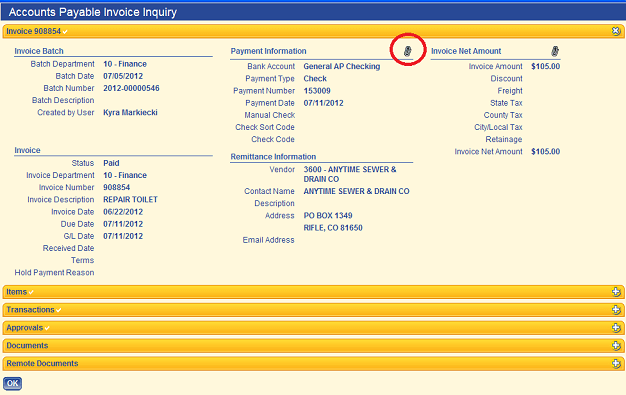
Task: Click the REPAIR TOILET invoice description
Action: [131, 199]
